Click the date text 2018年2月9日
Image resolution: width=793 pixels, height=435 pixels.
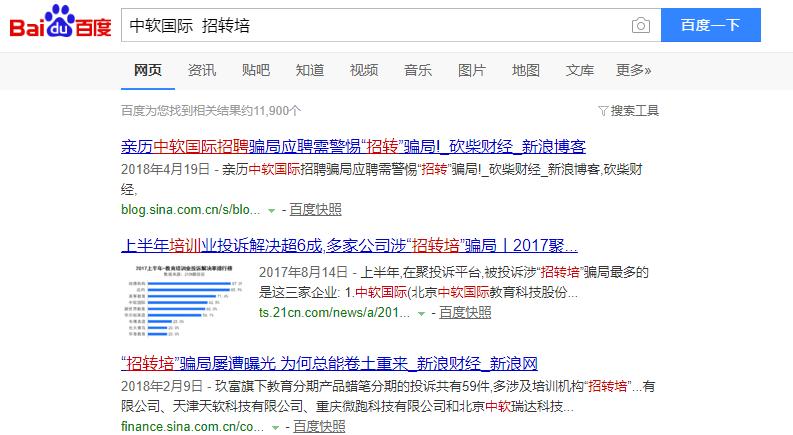(162, 386)
